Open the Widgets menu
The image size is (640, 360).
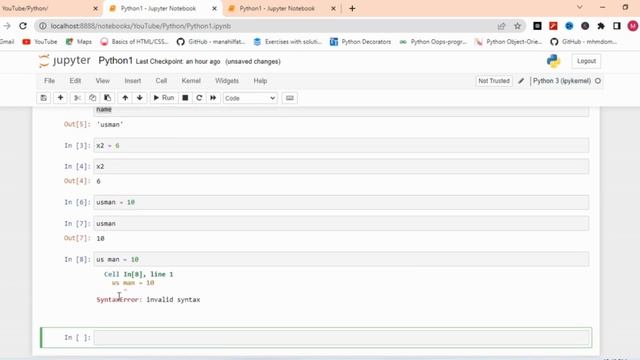tap(227, 81)
